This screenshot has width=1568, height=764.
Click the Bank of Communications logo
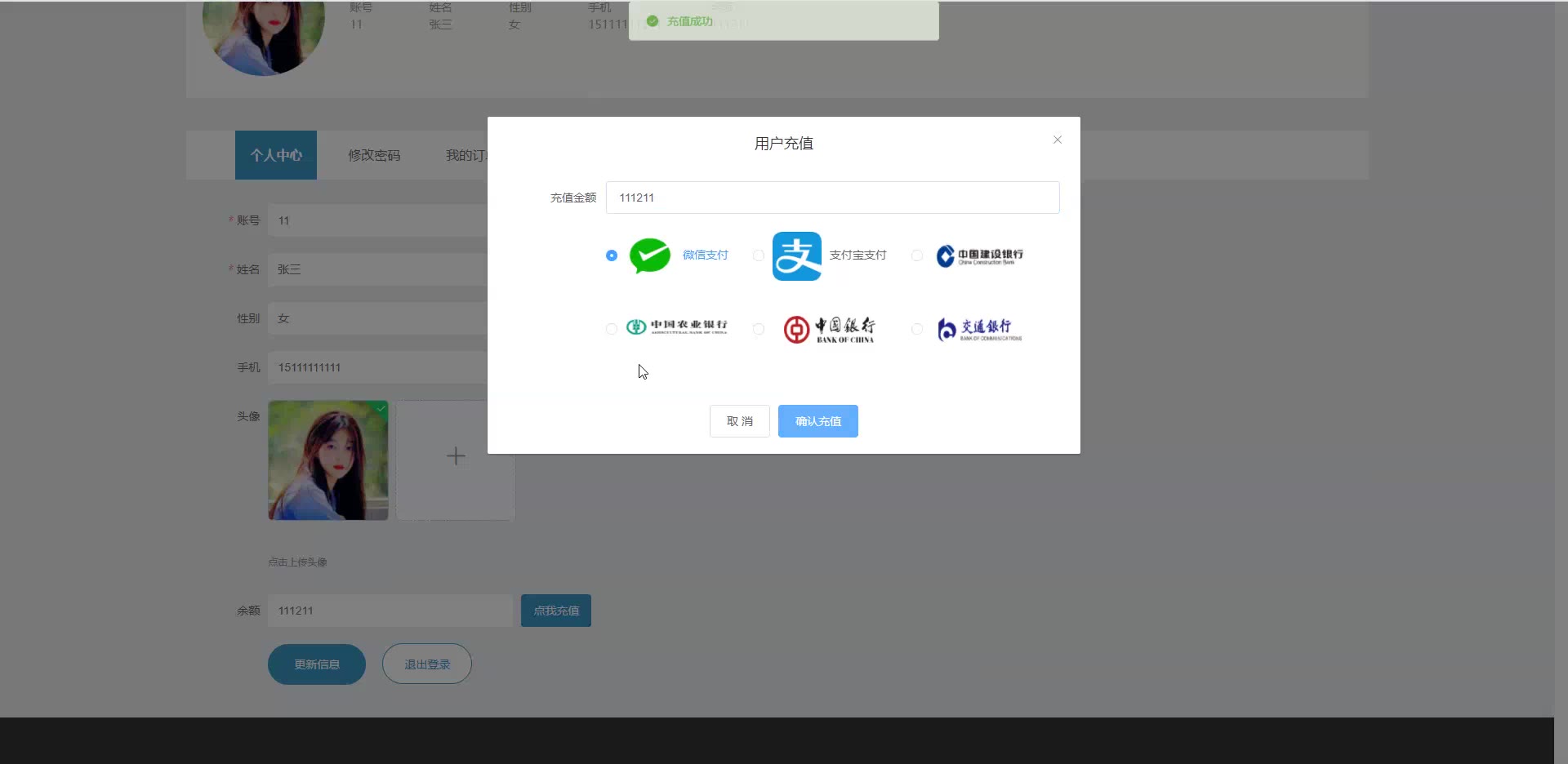tap(979, 329)
